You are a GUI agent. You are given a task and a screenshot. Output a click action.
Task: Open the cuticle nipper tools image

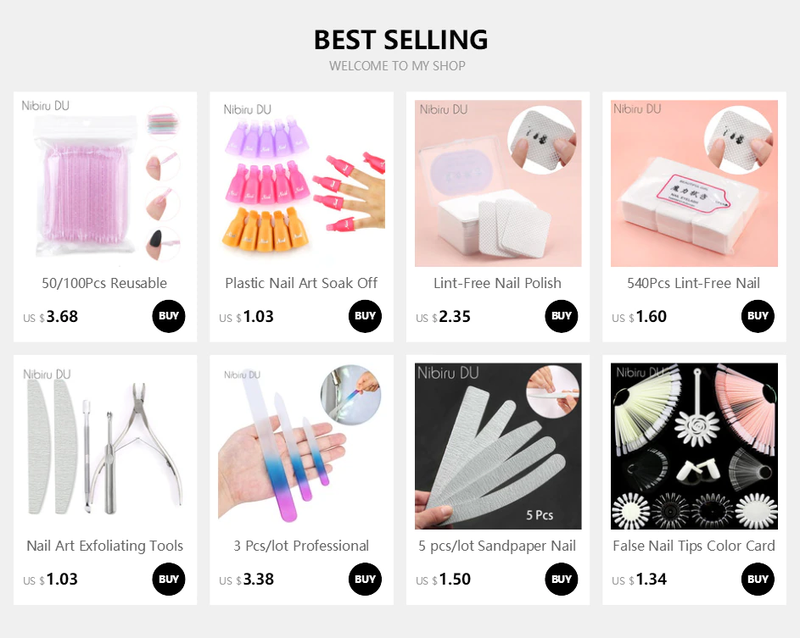click(x=105, y=446)
